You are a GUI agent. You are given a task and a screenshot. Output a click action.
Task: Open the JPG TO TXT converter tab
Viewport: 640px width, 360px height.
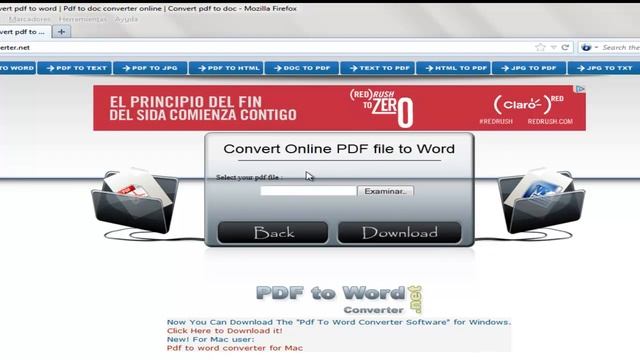pyautogui.click(x=604, y=68)
